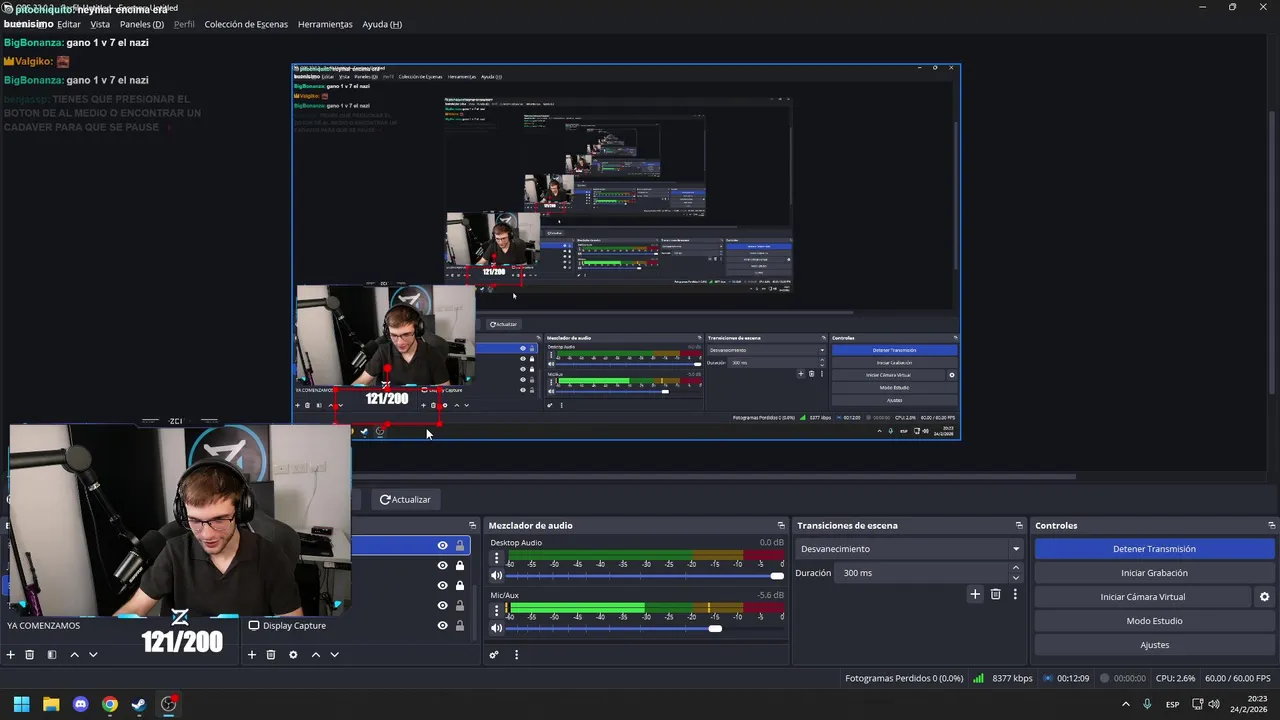Toggle eye icon of second source row
This screenshot has height=720, width=1280.
[442, 565]
